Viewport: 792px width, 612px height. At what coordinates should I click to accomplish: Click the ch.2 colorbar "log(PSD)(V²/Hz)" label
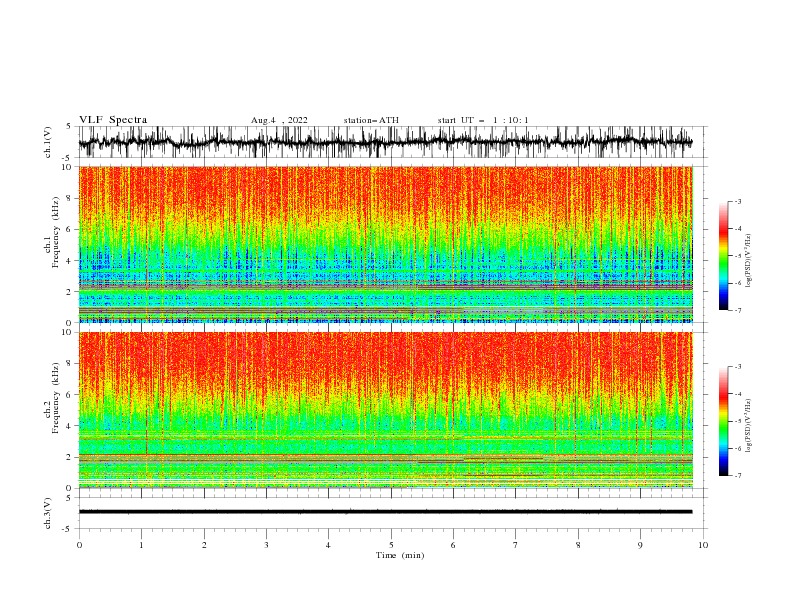point(748,426)
